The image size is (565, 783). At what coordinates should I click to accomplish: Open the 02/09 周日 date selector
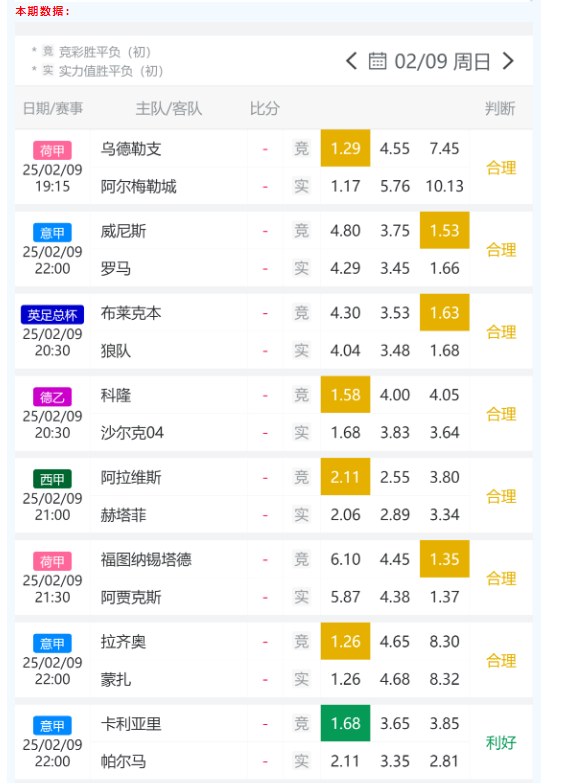click(442, 62)
